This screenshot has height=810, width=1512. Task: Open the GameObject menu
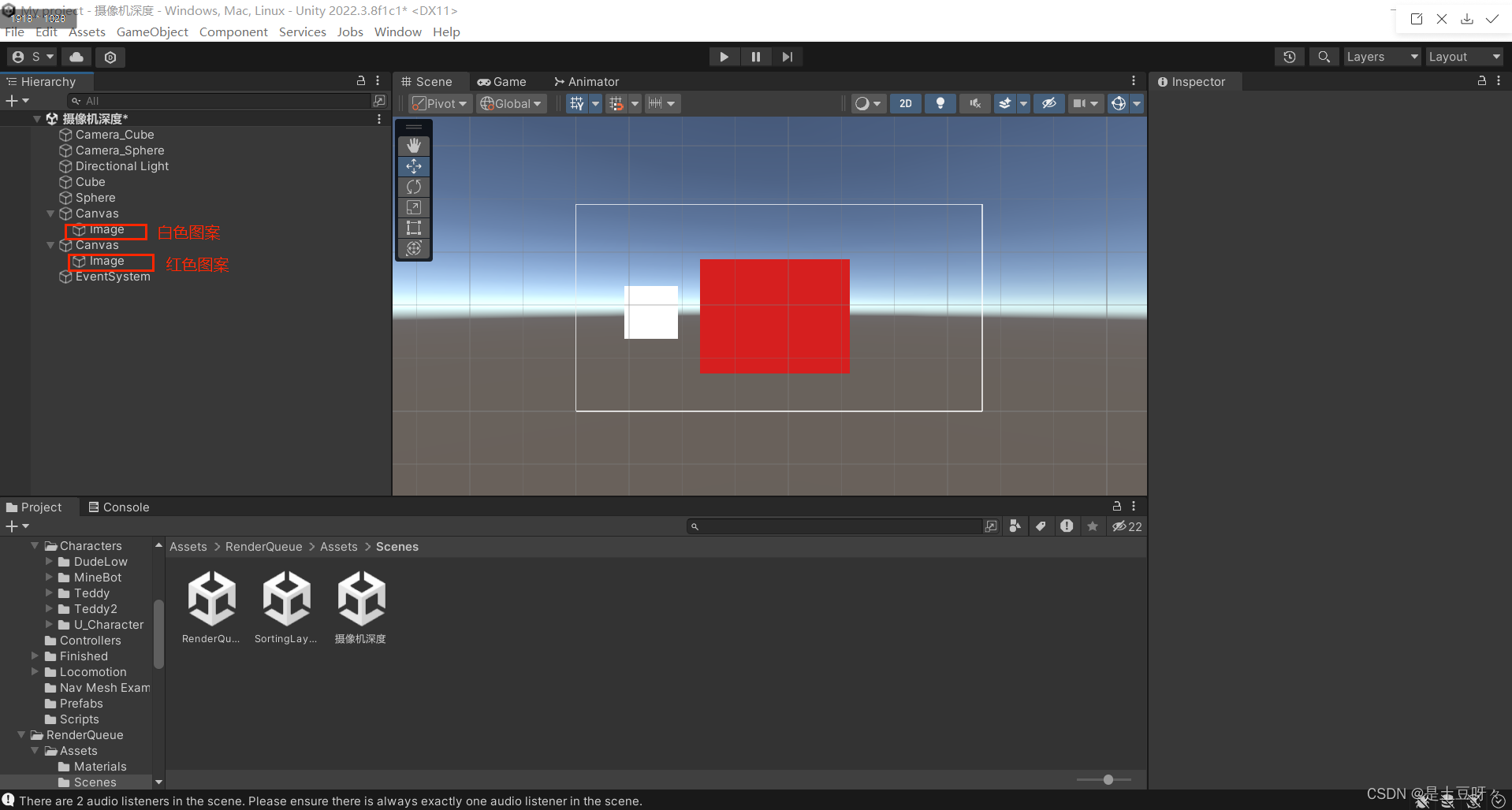(152, 32)
